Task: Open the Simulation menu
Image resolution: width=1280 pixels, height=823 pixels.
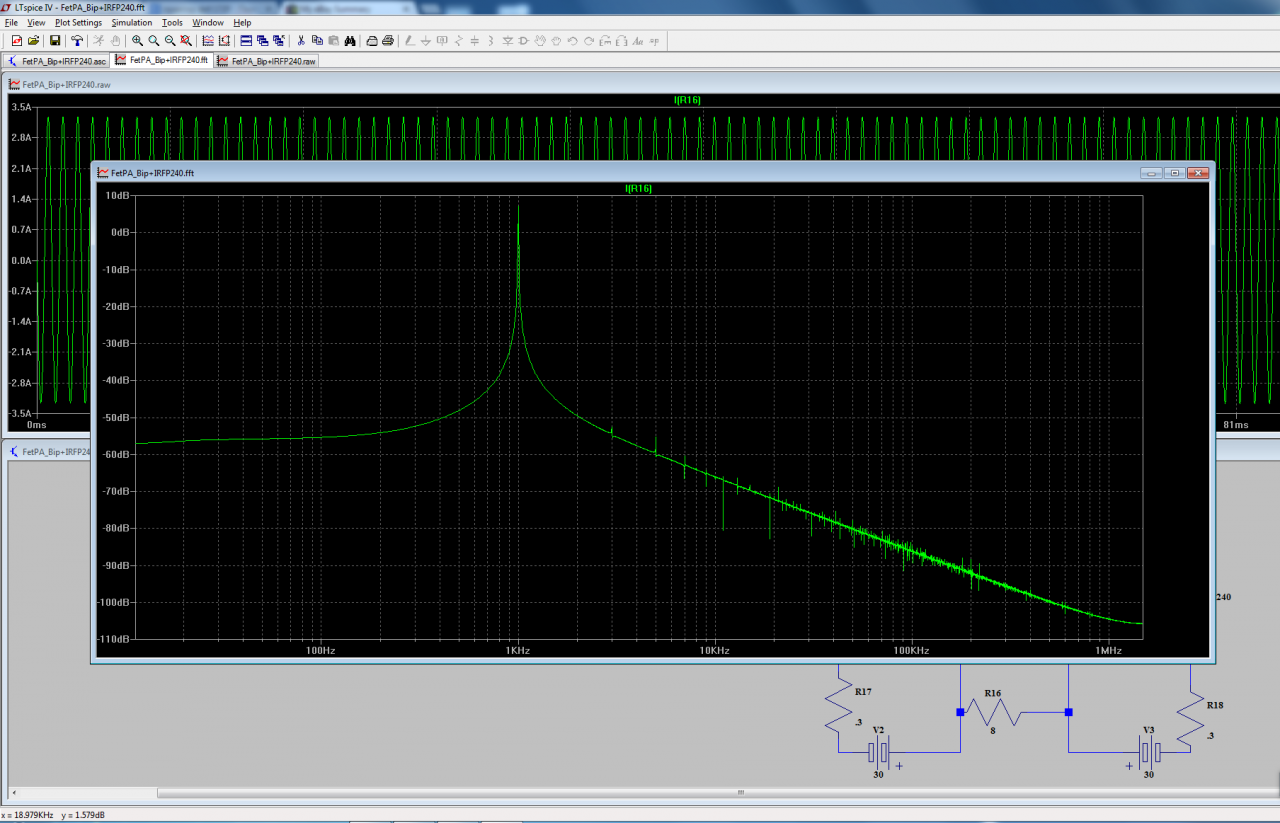Action: 131,22
